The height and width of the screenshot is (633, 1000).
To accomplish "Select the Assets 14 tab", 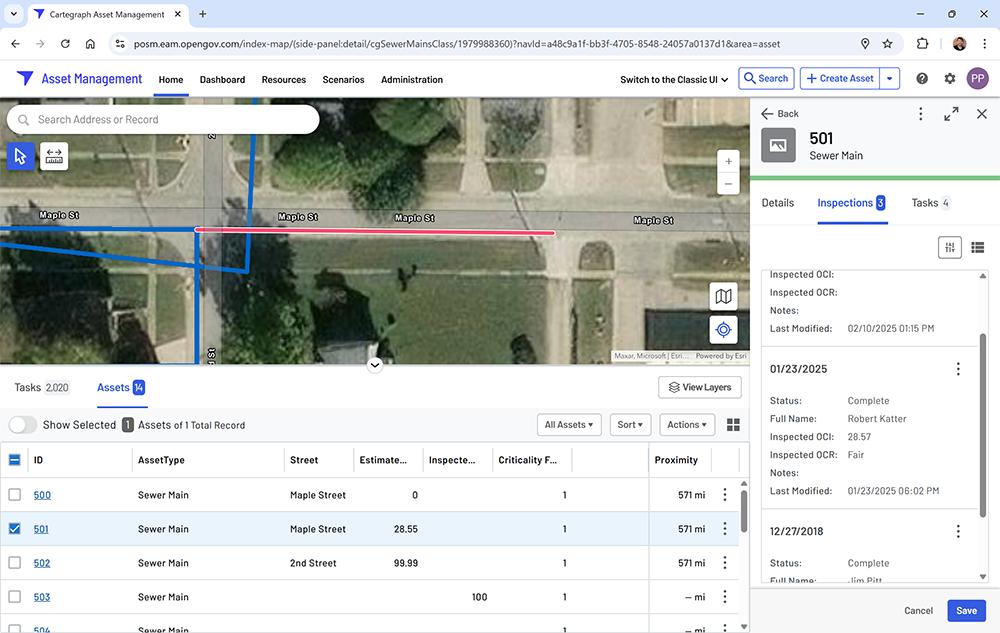I will coord(121,388).
